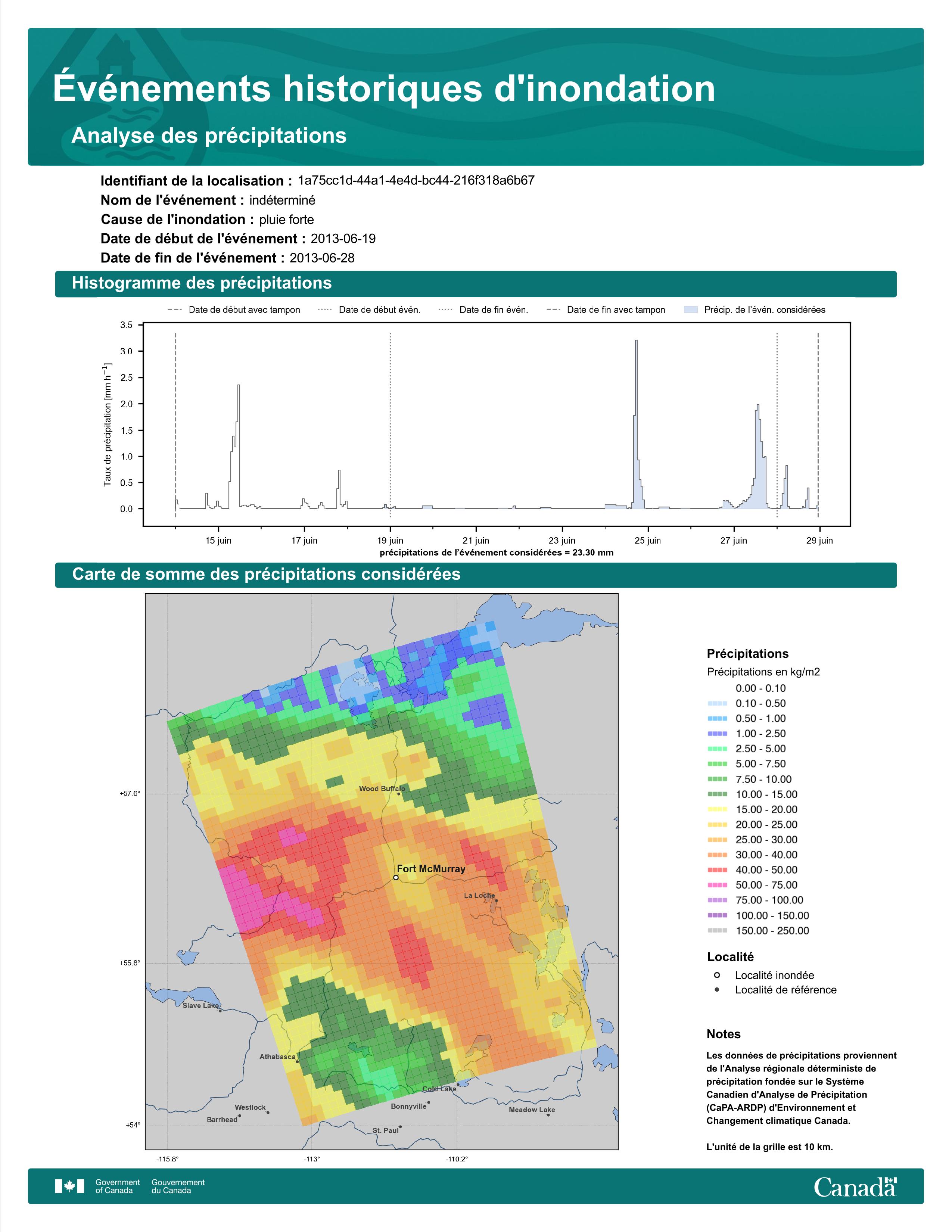Click the 150.00 - 250.00 legend swatch
This screenshot has width=952, height=1232.
click(718, 931)
